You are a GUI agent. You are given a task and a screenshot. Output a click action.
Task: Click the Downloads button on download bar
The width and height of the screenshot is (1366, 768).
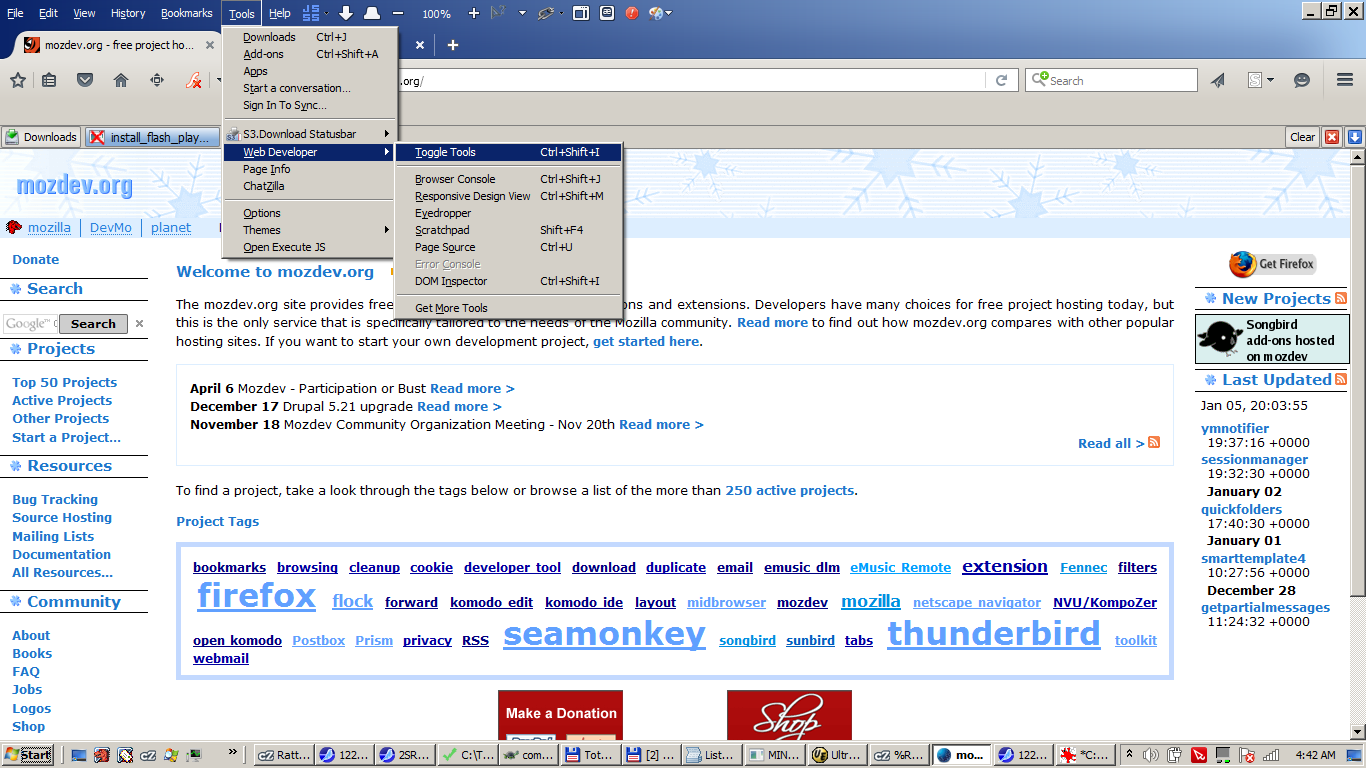tap(41, 137)
